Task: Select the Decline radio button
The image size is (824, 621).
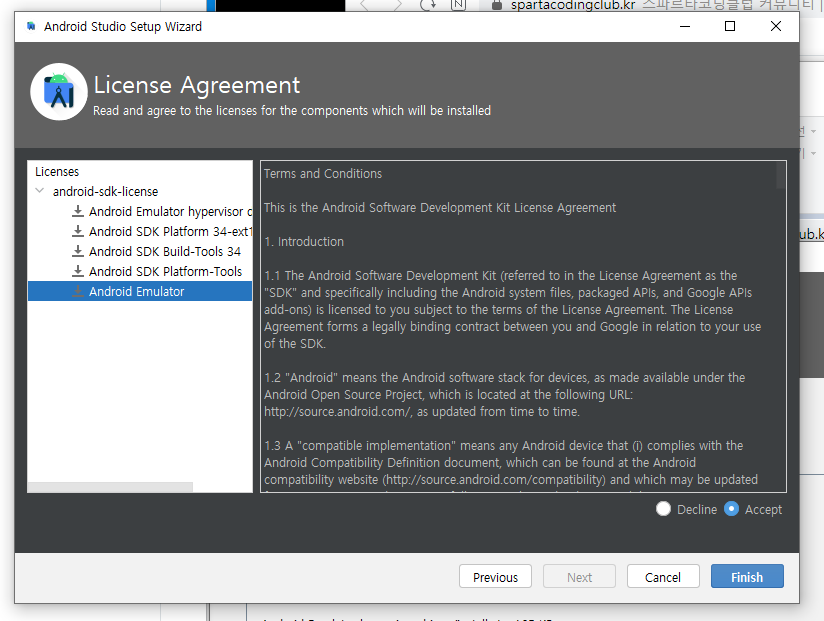Action: coord(663,509)
